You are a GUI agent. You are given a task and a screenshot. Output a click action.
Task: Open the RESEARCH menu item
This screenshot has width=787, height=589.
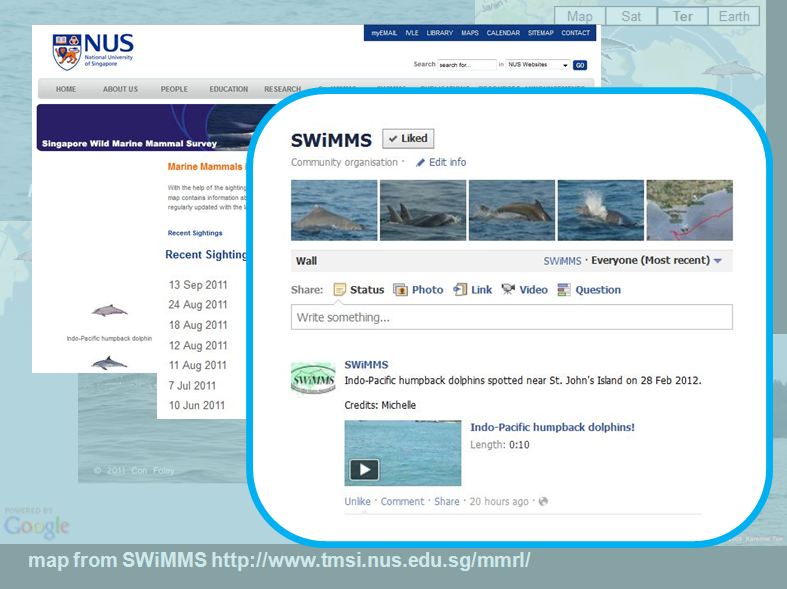(x=283, y=89)
